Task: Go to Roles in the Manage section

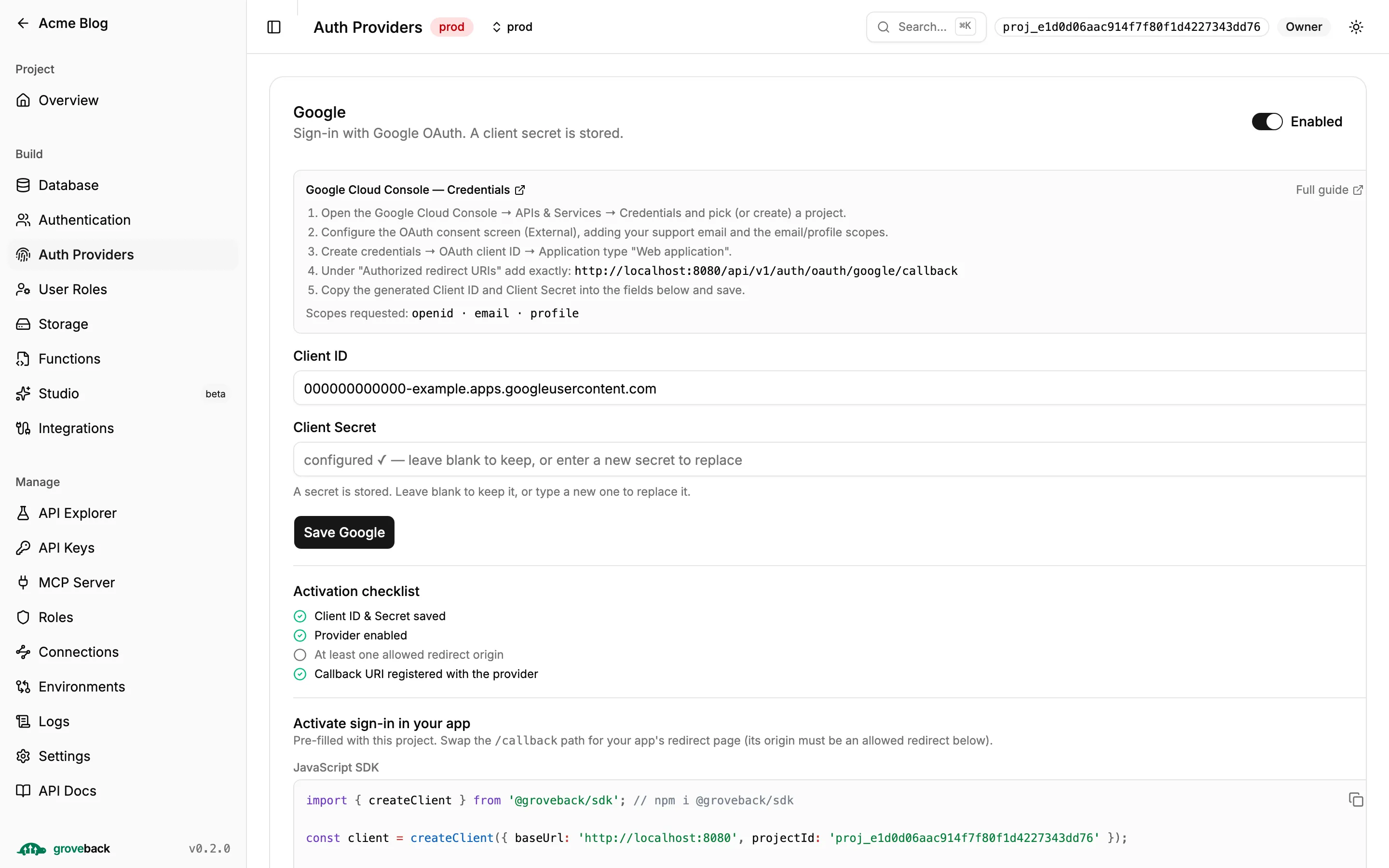Action: (123, 617)
